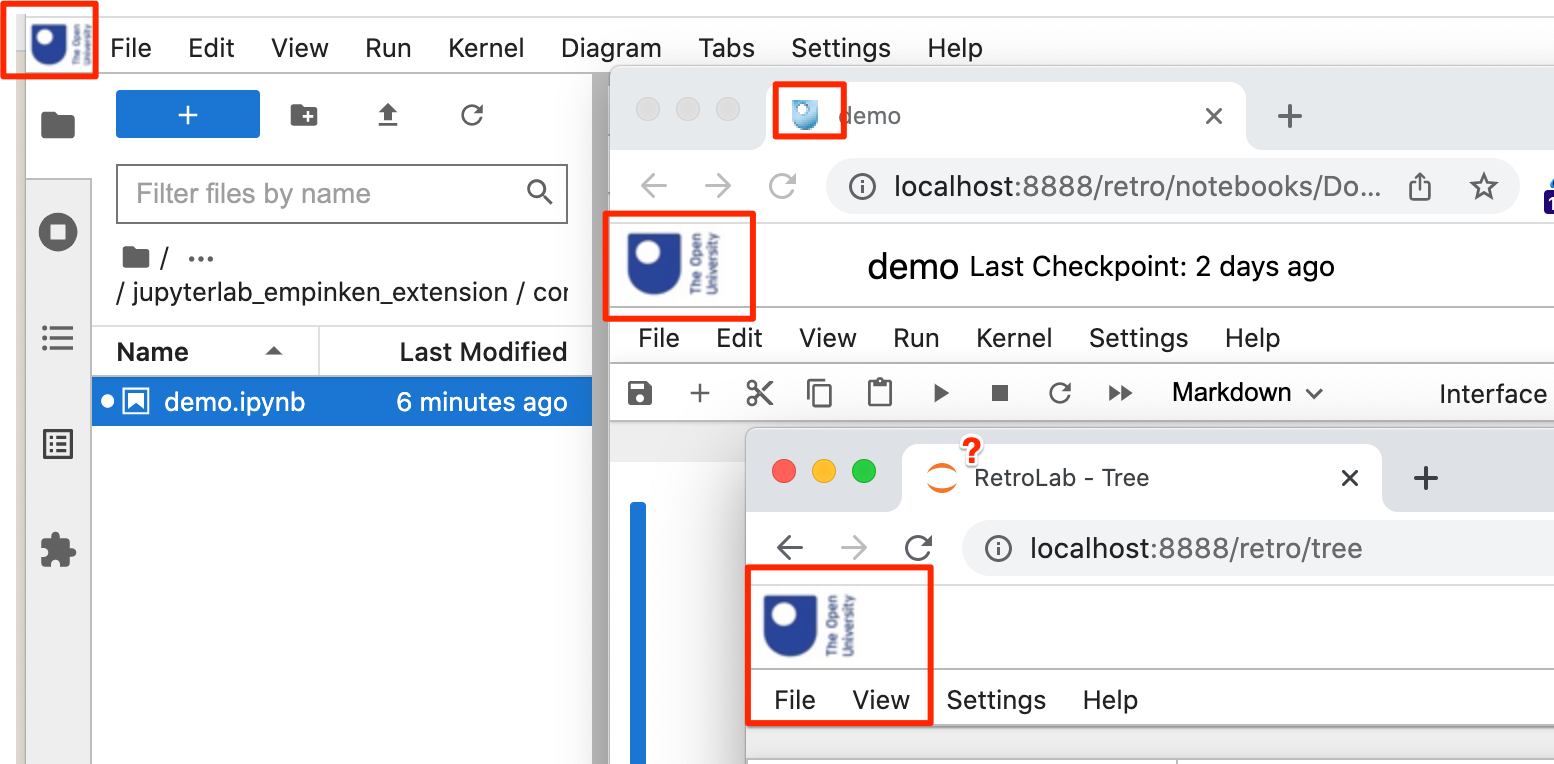Reload the demo notebook page

(782, 185)
